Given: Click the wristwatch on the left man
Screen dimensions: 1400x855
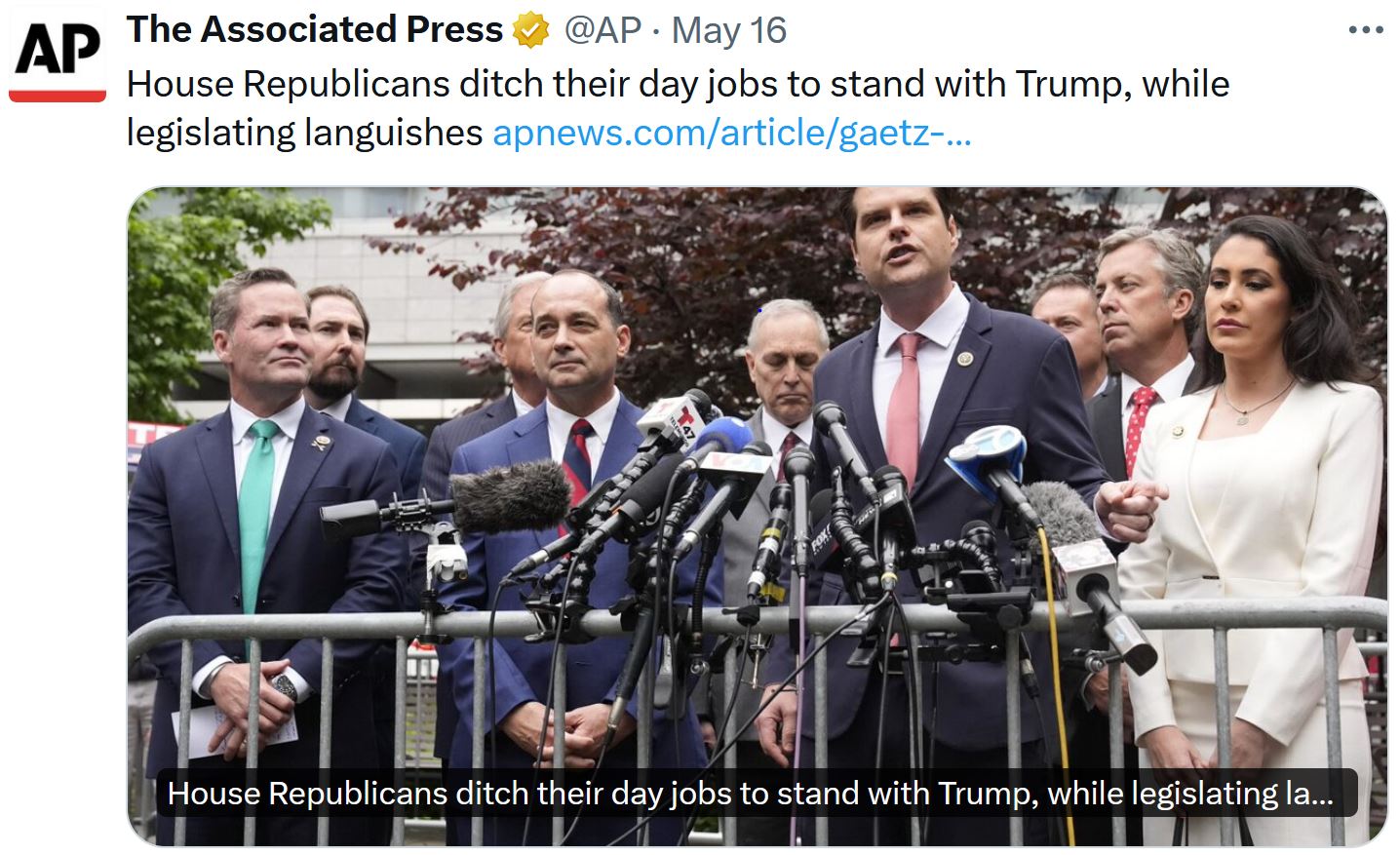Looking at the screenshot, I should pyautogui.click(x=284, y=688).
